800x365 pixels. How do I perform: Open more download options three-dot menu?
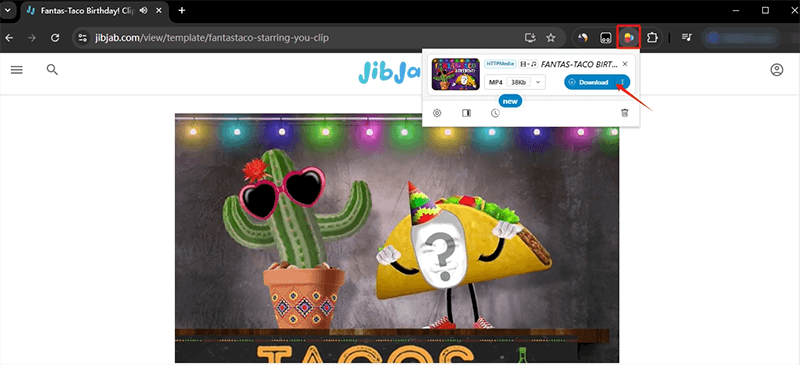623,82
